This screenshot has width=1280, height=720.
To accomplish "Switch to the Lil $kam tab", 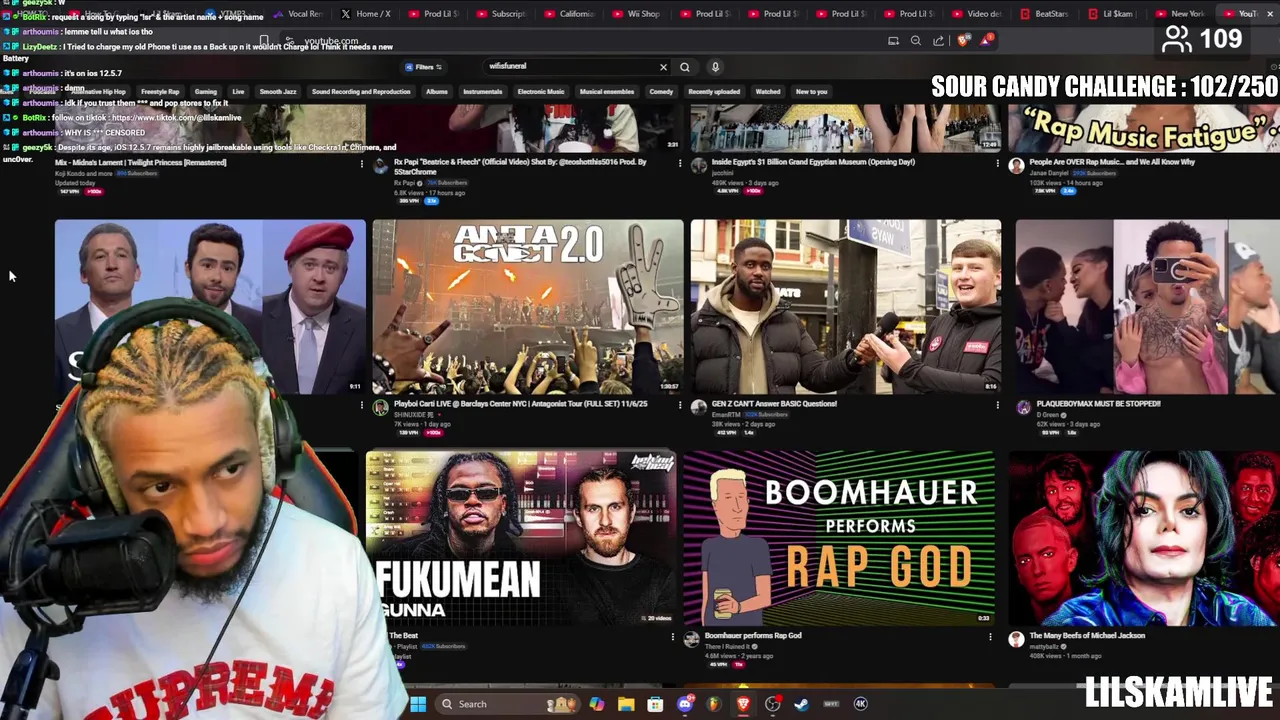I will point(1112,14).
